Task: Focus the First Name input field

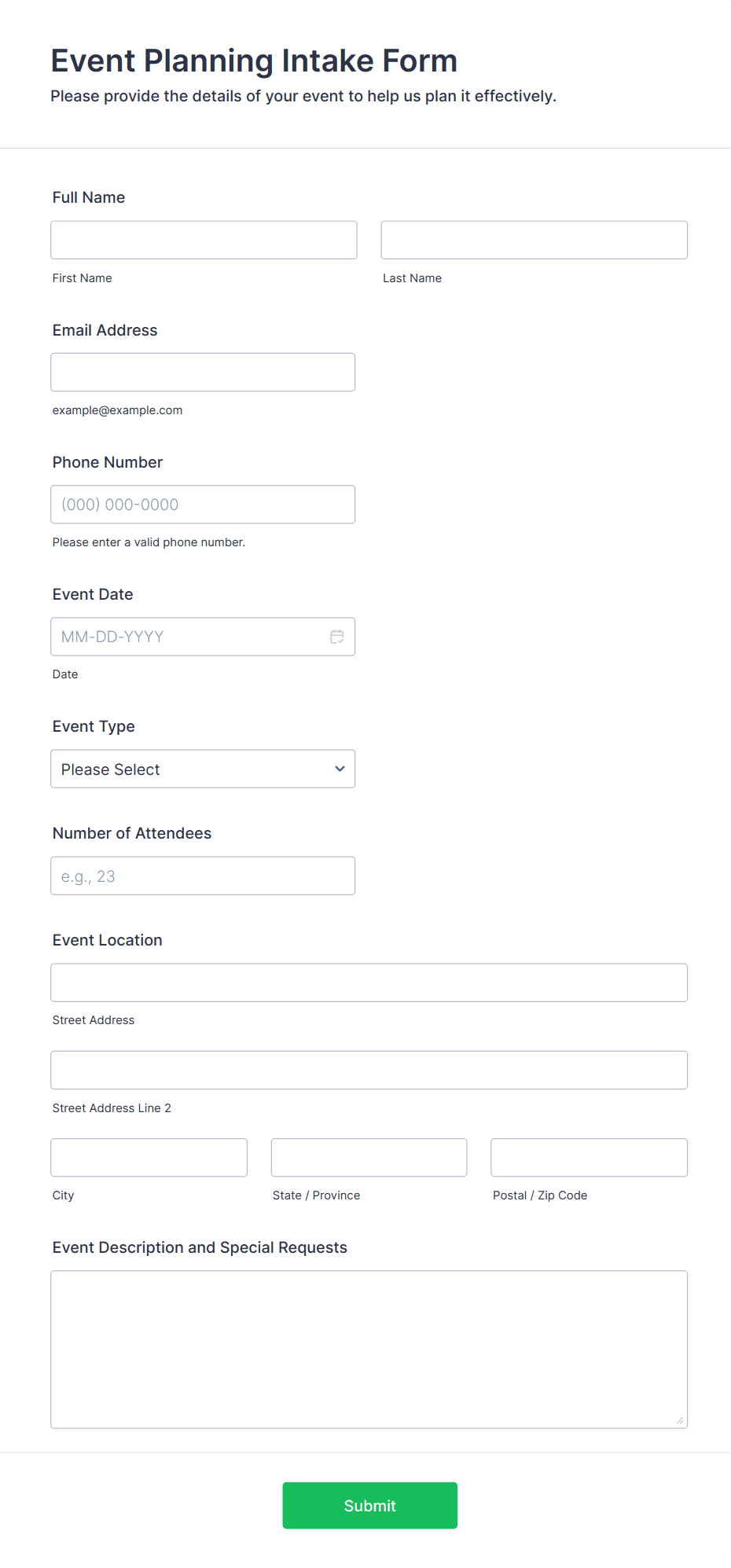Action: [204, 240]
